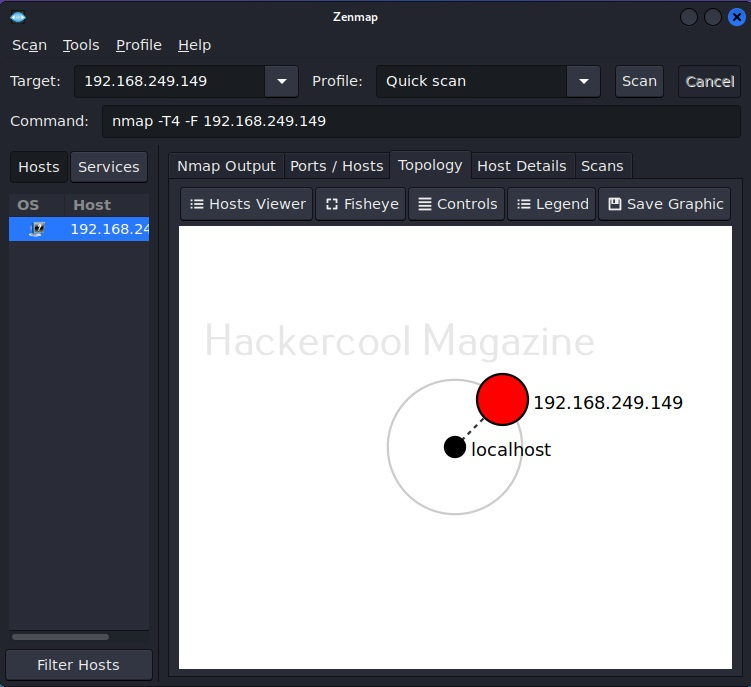
Task: Select the black localhost node
Action: click(x=455, y=447)
